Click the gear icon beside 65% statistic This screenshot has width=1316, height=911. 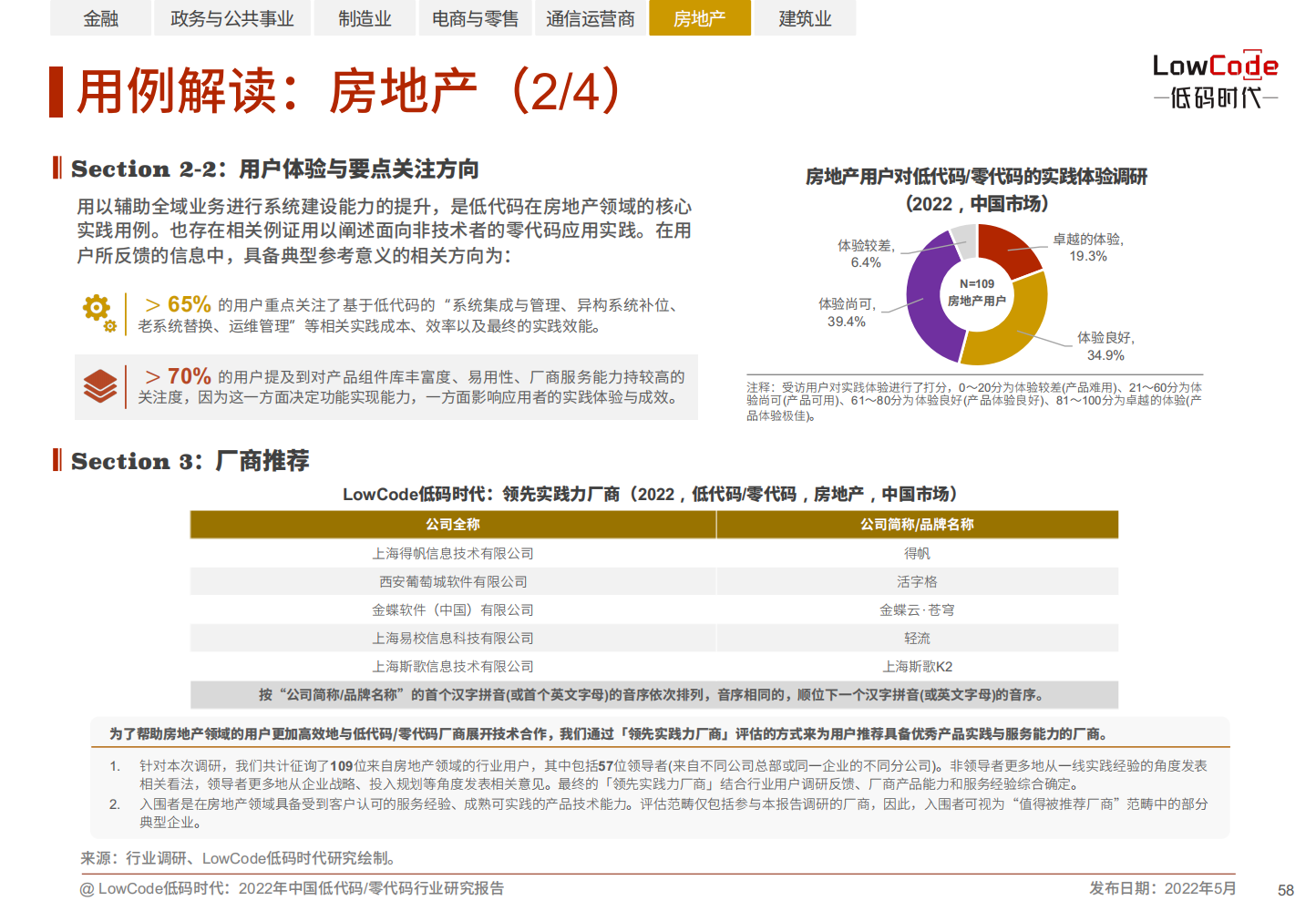[98, 312]
